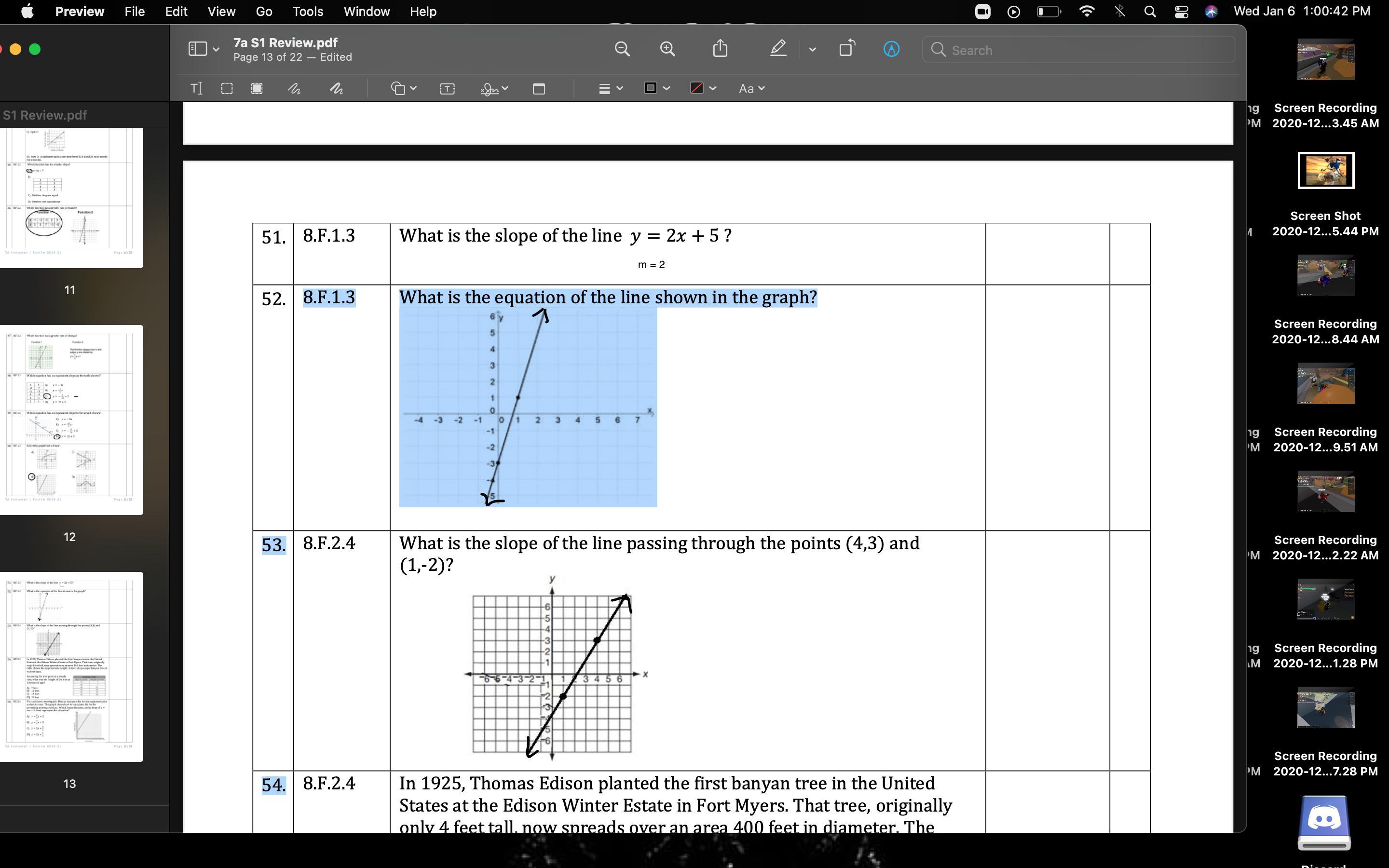
Task: Open macOS Control Center toggles
Action: tap(1181, 12)
